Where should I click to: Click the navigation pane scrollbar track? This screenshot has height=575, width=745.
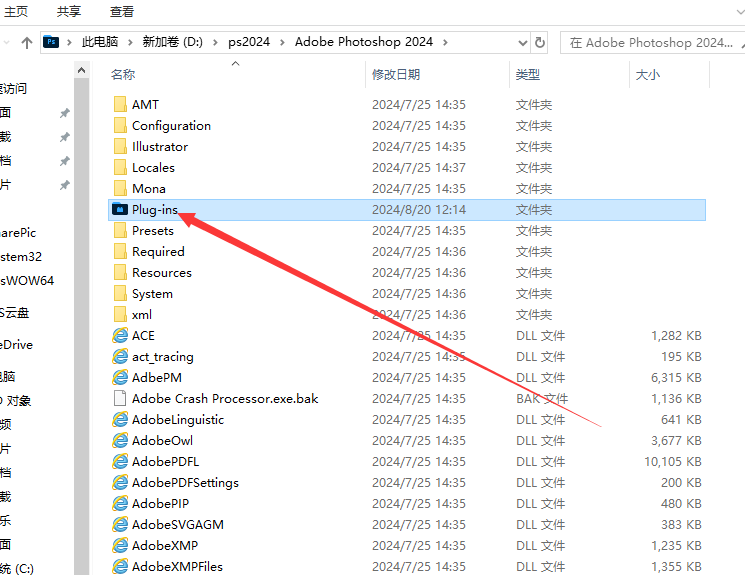[x=82, y=326]
